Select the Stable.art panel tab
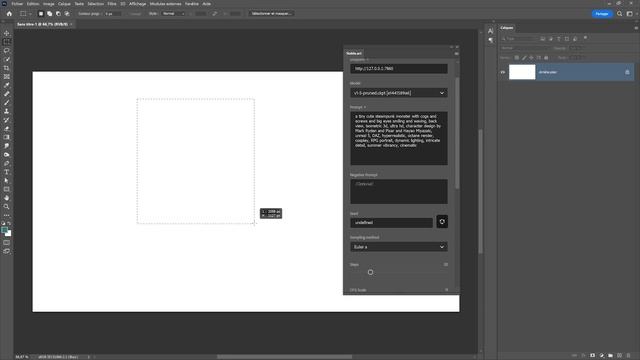The image size is (640, 360). click(x=354, y=53)
